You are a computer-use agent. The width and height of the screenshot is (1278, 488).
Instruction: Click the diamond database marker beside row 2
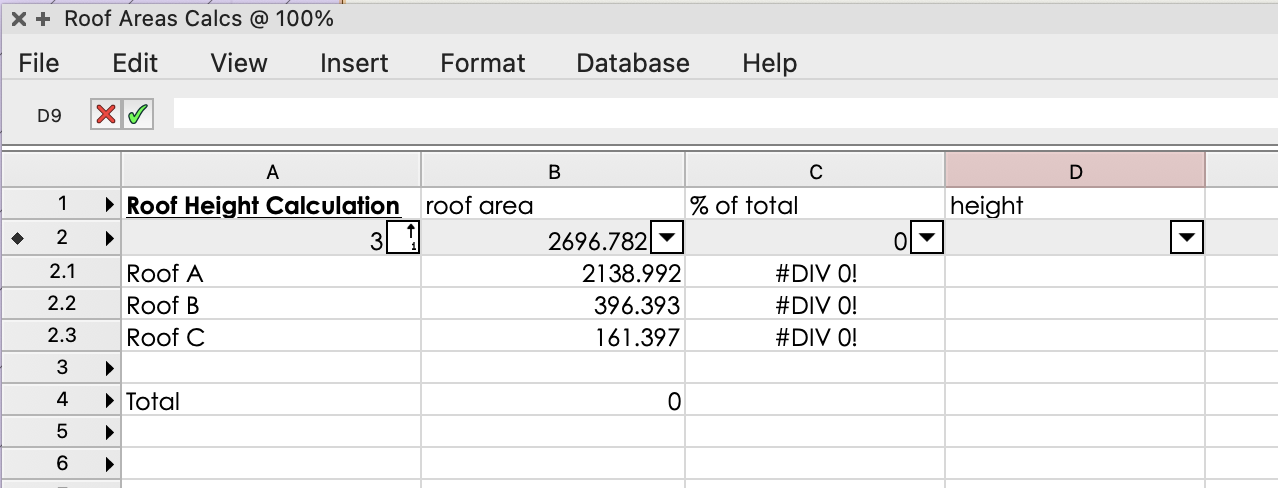tap(17, 238)
